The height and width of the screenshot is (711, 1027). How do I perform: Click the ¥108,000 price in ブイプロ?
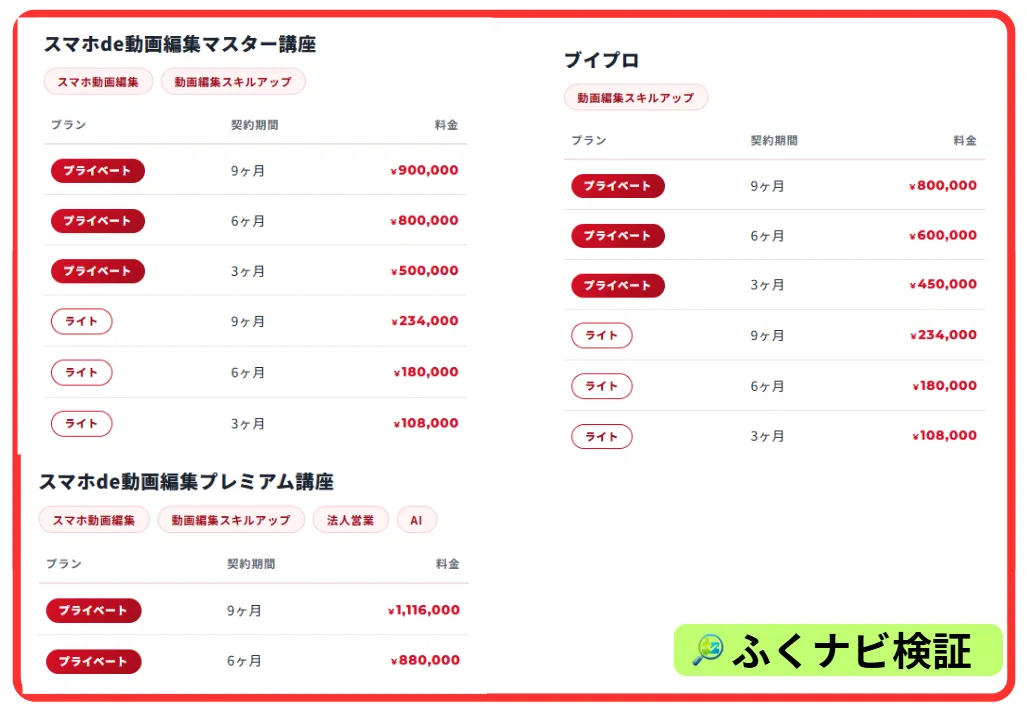click(x=944, y=435)
